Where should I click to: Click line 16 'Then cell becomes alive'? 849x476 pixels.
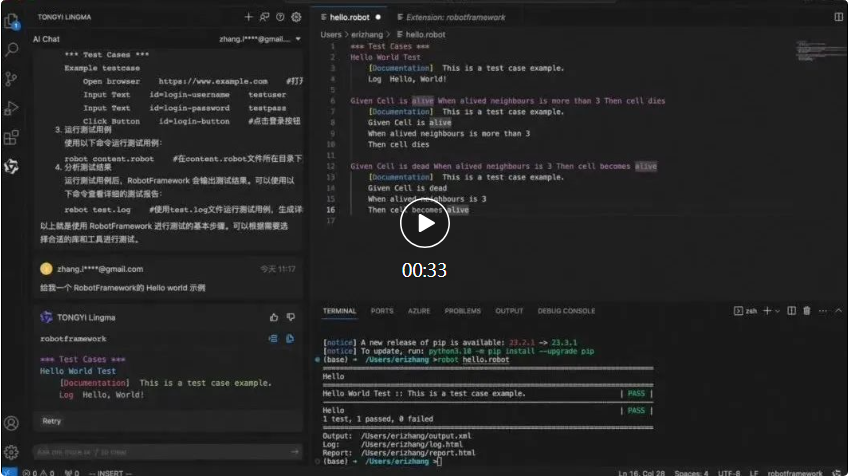pyautogui.click(x=419, y=210)
